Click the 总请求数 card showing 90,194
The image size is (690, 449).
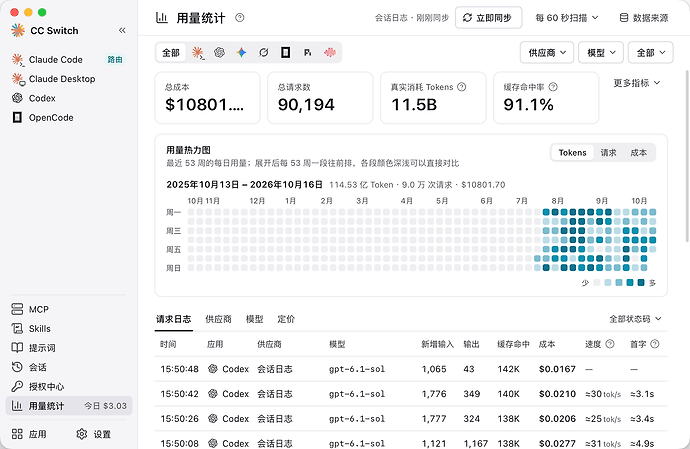click(320, 98)
